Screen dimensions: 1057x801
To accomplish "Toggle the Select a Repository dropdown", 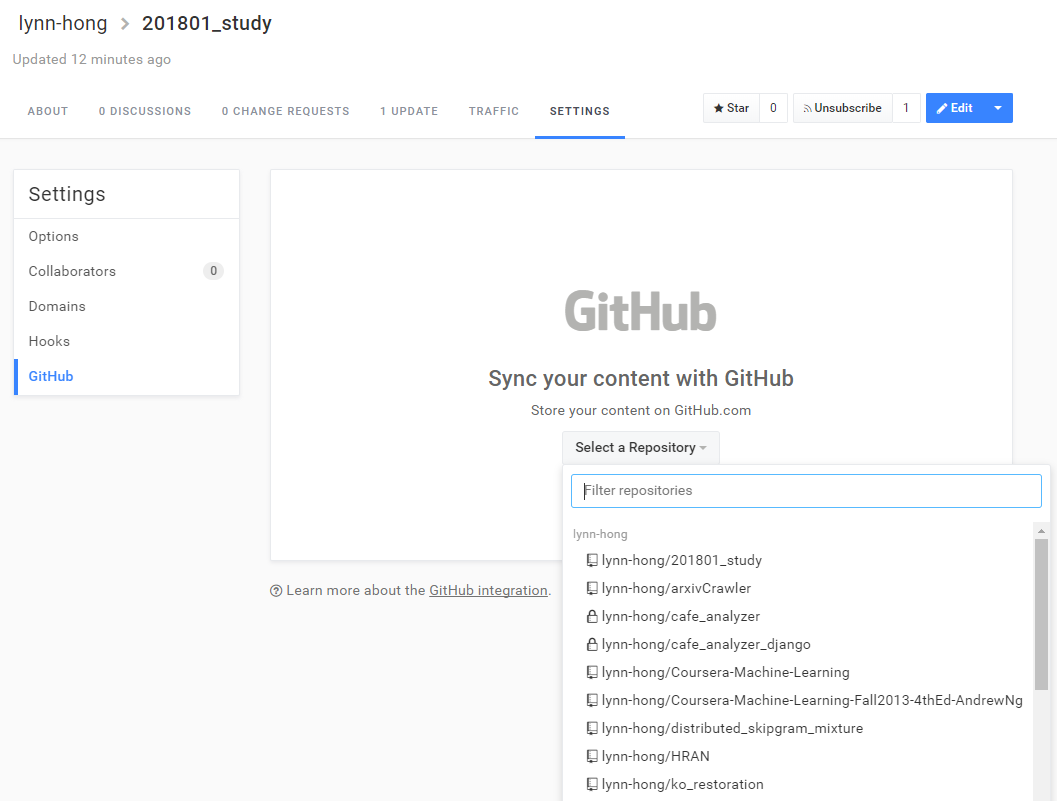I will [x=640, y=448].
